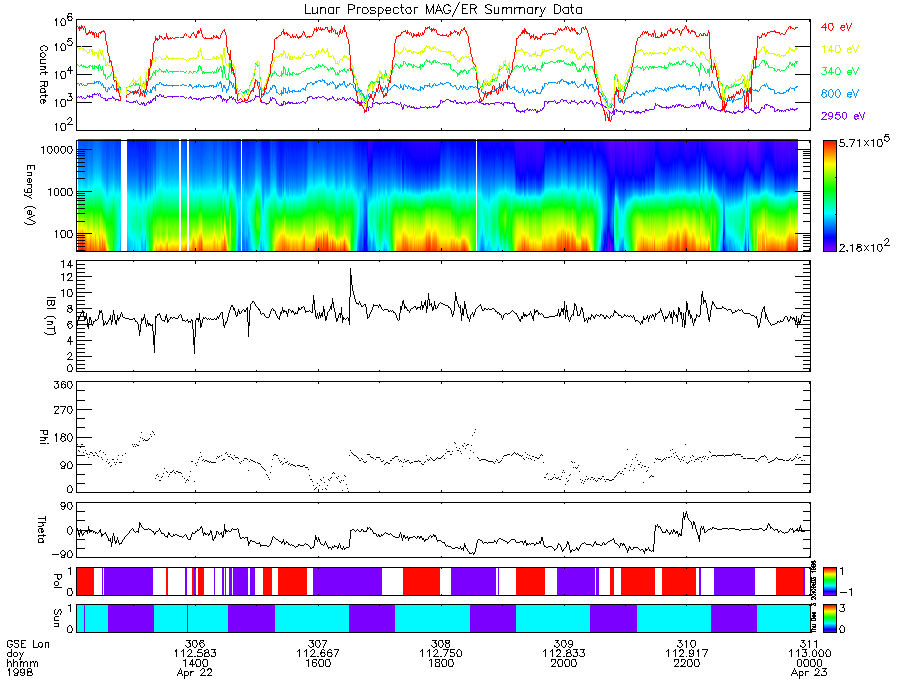
Task: Click the 2200 time tick label
Action: tap(686, 663)
